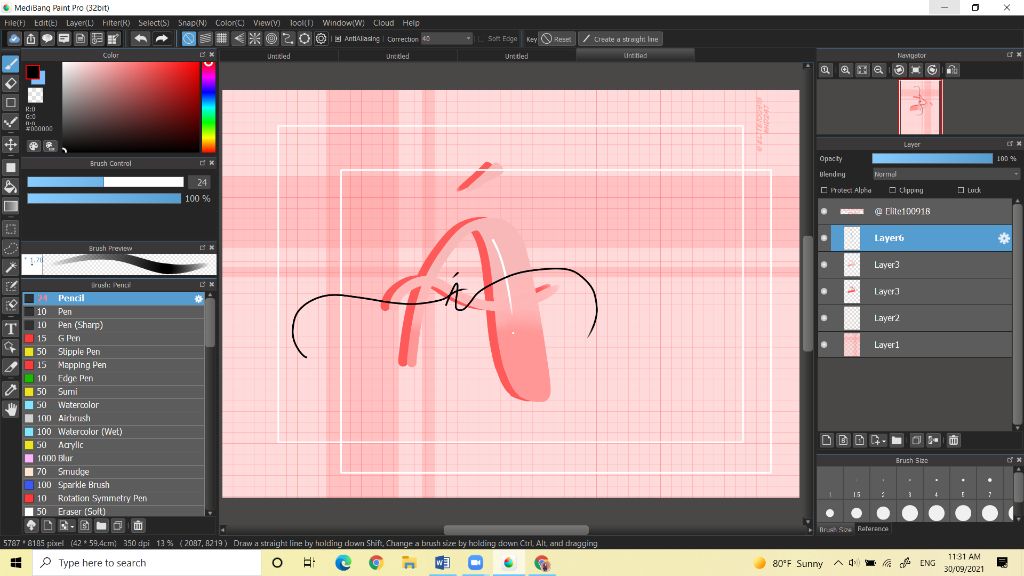Open the Layer menu
Viewport: 1024px width, 576px height.
pos(80,23)
